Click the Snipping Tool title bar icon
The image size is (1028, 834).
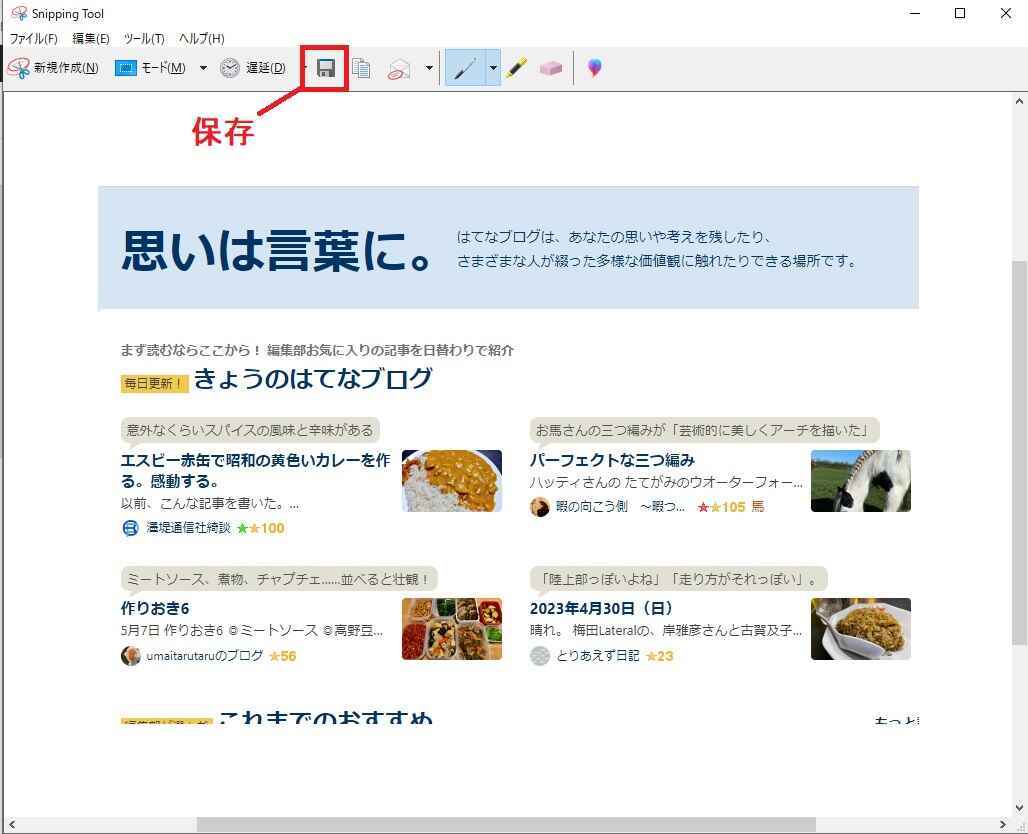(19, 13)
